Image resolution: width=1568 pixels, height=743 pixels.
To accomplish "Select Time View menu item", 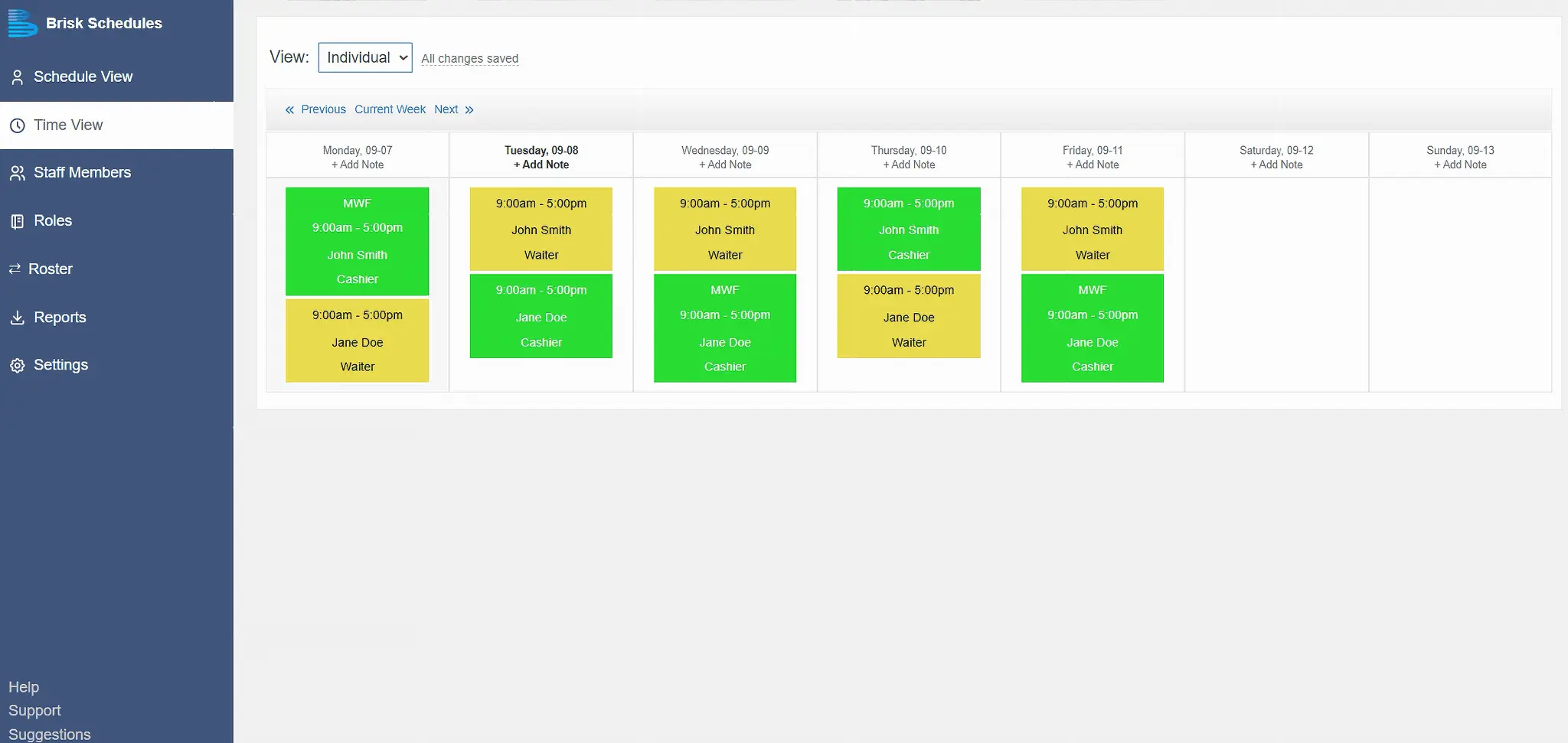I will [x=116, y=125].
